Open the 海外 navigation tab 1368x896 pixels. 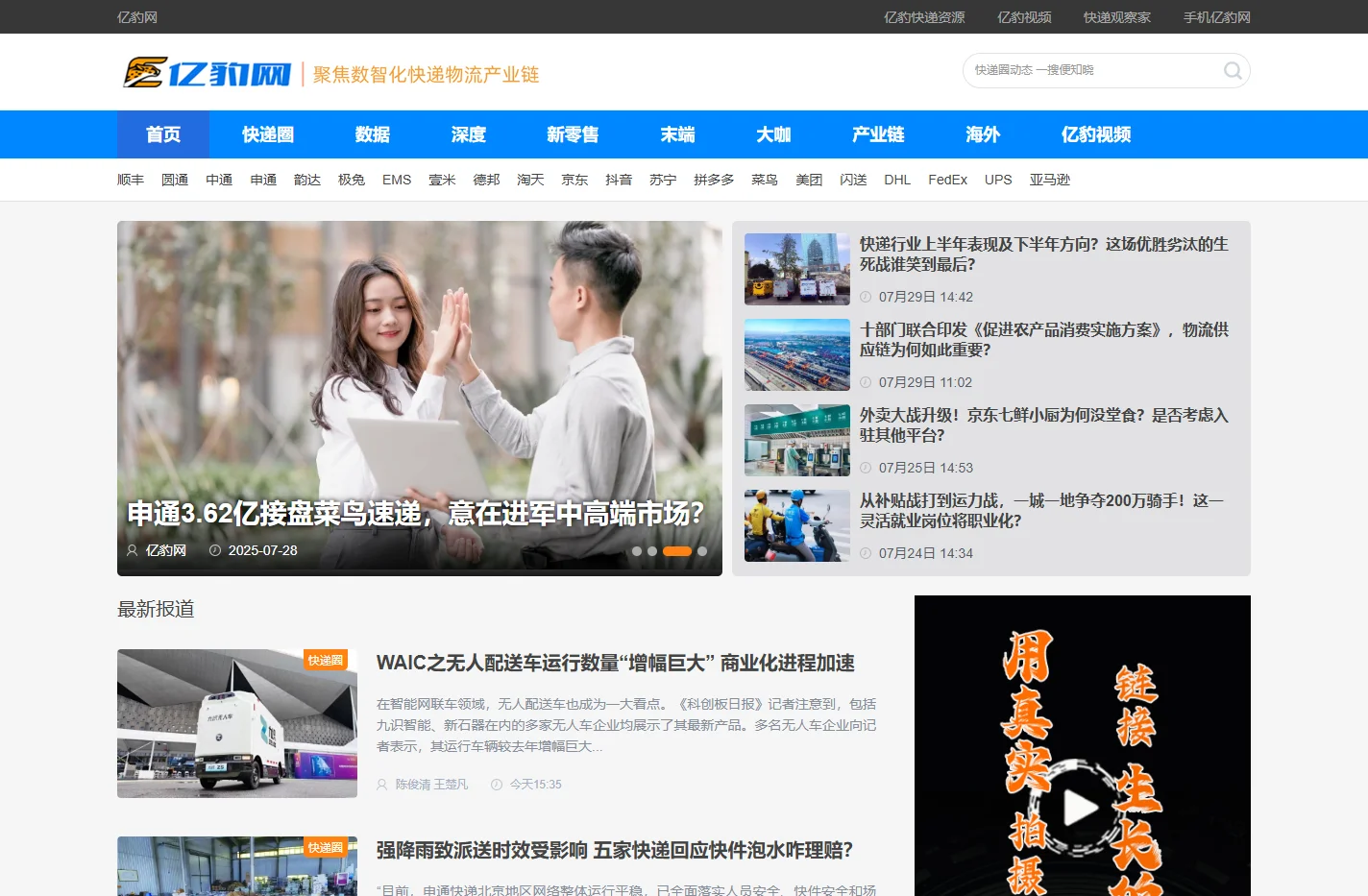tap(983, 134)
